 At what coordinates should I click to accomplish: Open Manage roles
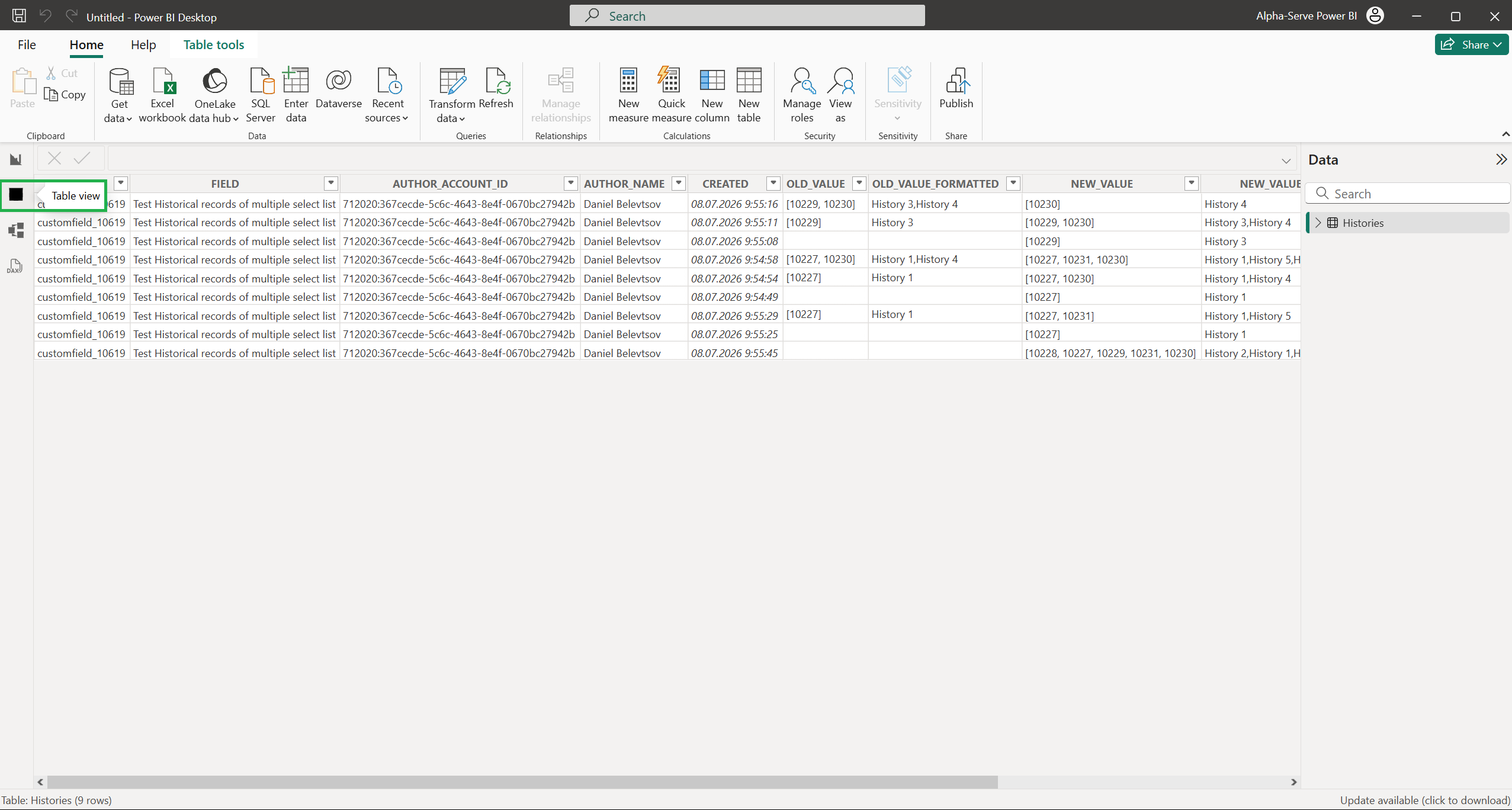click(x=802, y=95)
